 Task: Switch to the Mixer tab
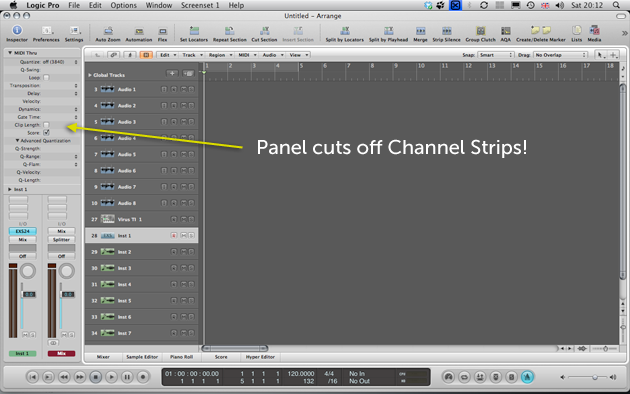[x=103, y=357]
